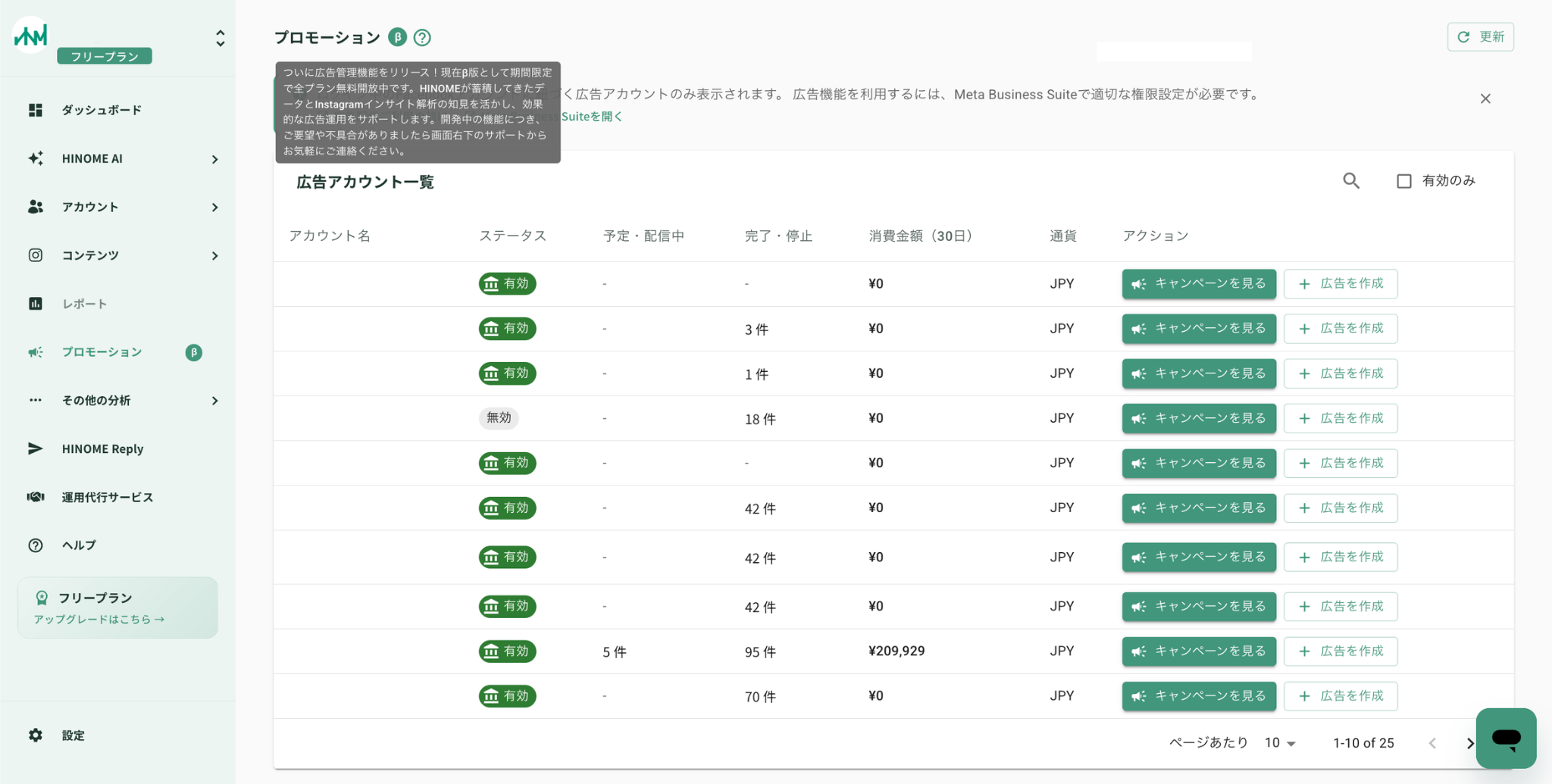Click the ¥209,929 amount cell

click(896, 651)
